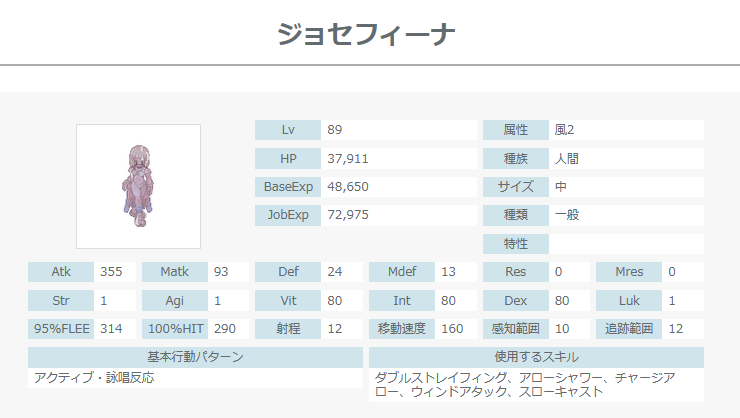Click the 基本行動パターン section header
The image size is (740, 418).
coord(195,357)
